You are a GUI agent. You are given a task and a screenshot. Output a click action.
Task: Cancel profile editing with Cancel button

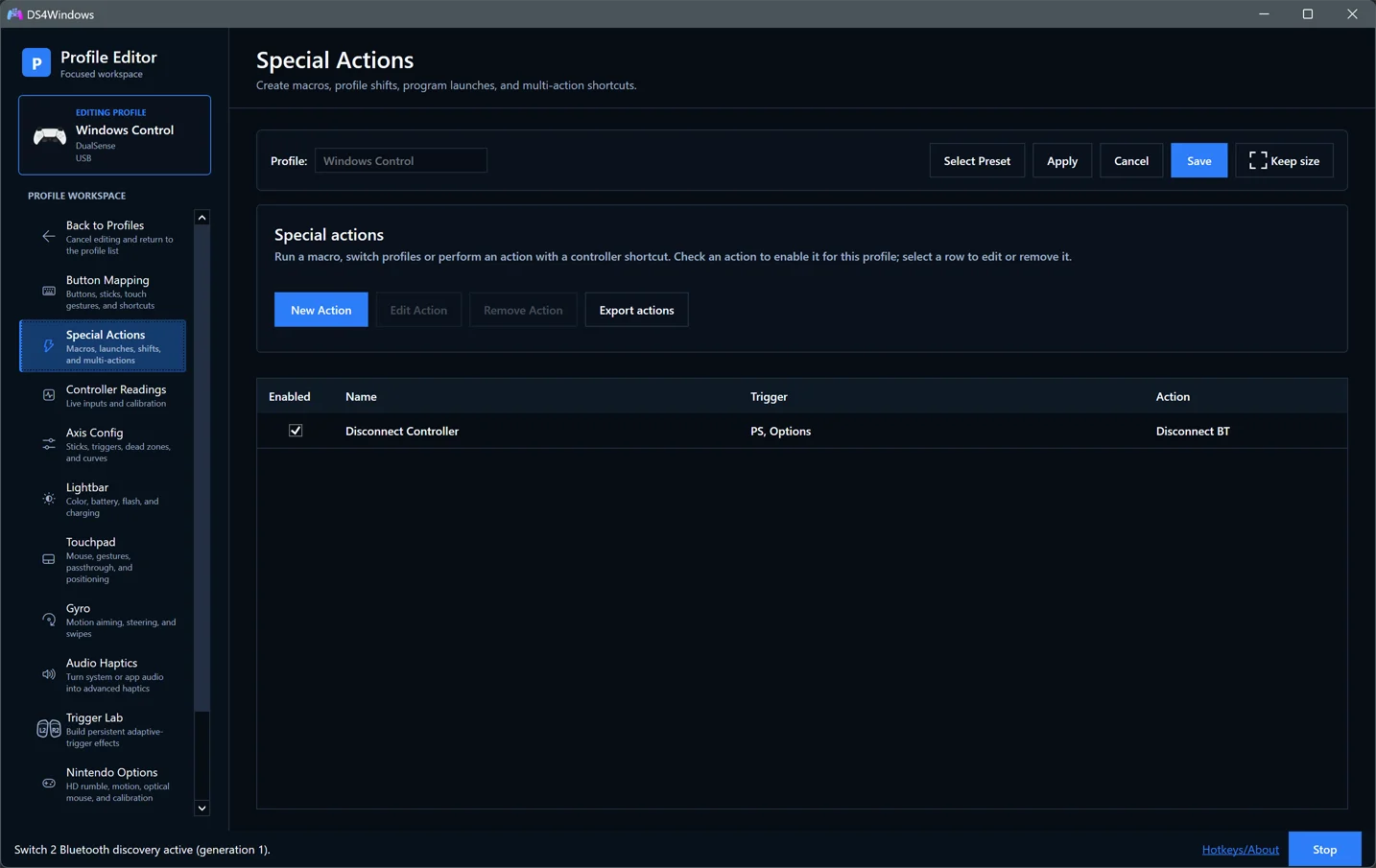[1131, 161]
